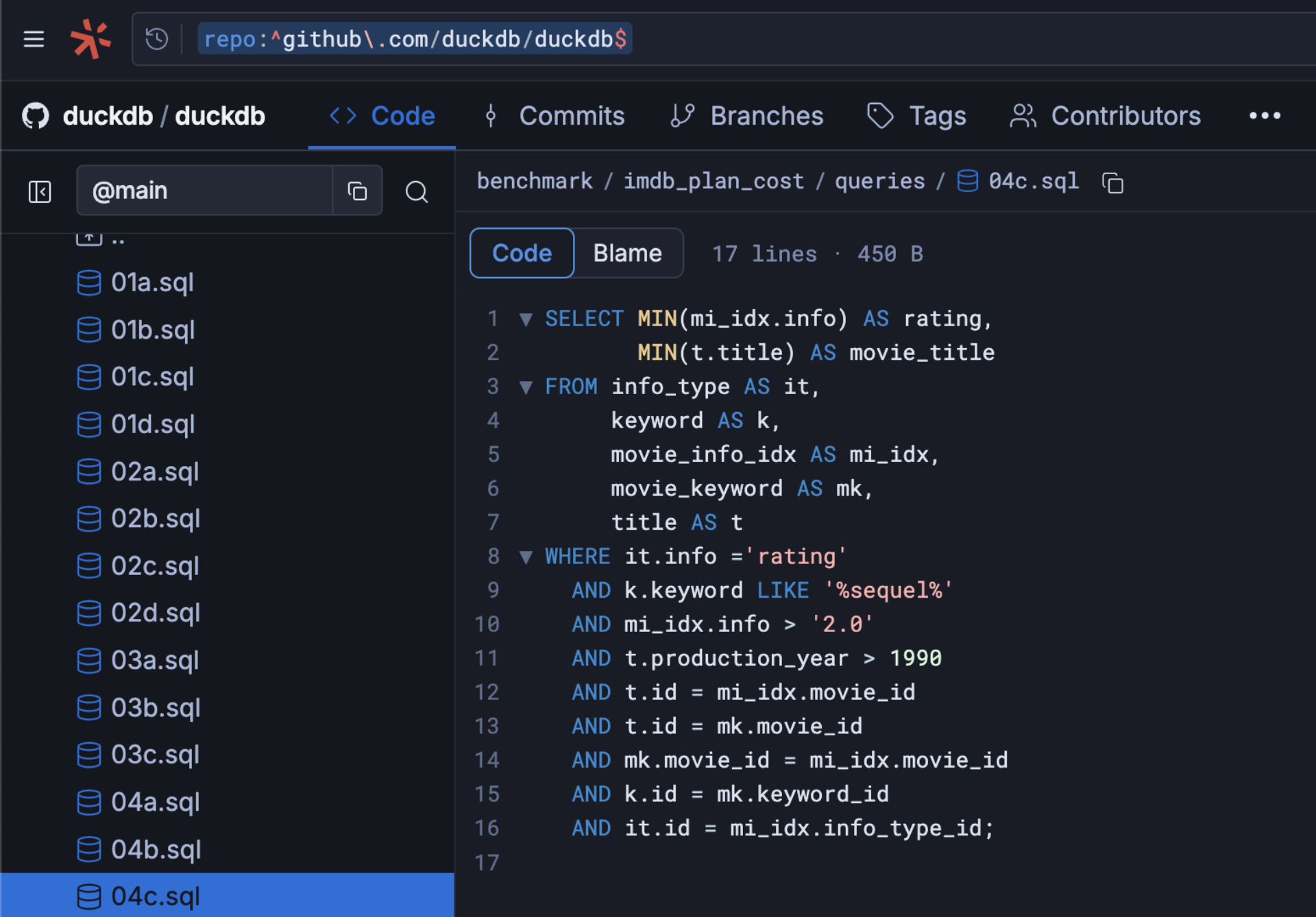Screen dimensions: 1316x917
Task: Switch to Blame view
Action: pyautogui.click(x=627, y=253)
